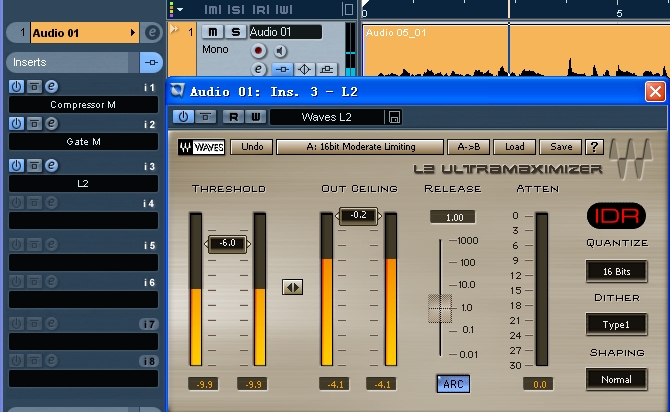
Task: Reset left output peak reading -4.1
Action: pyautogui.click(x=334, y=384)
